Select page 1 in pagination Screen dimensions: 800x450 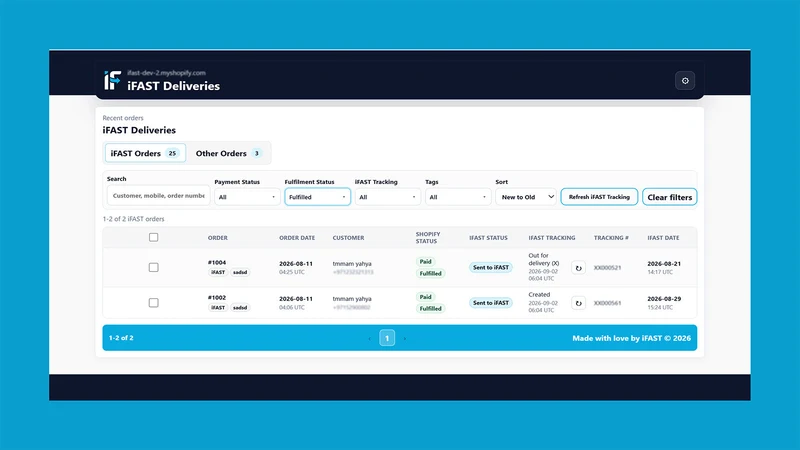(x=387, y=338)
